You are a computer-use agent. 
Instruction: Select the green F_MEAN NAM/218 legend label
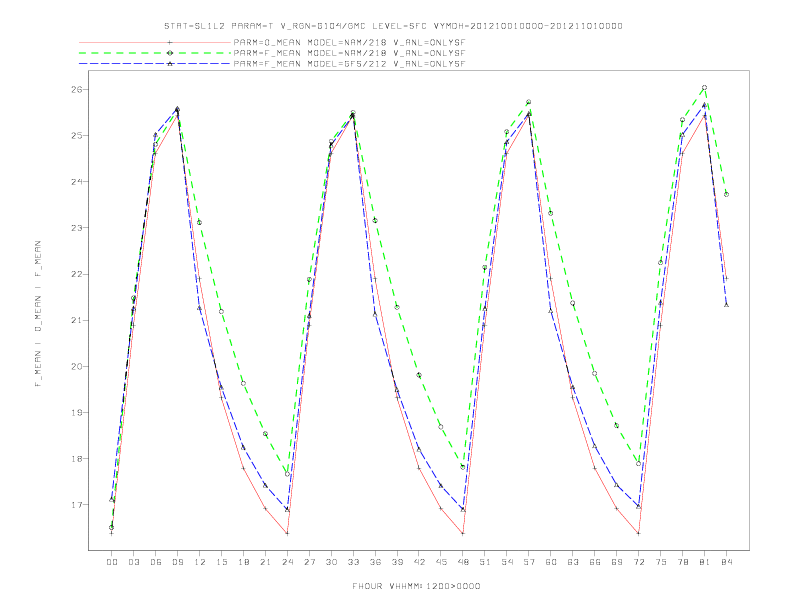(x=349, y=53)
